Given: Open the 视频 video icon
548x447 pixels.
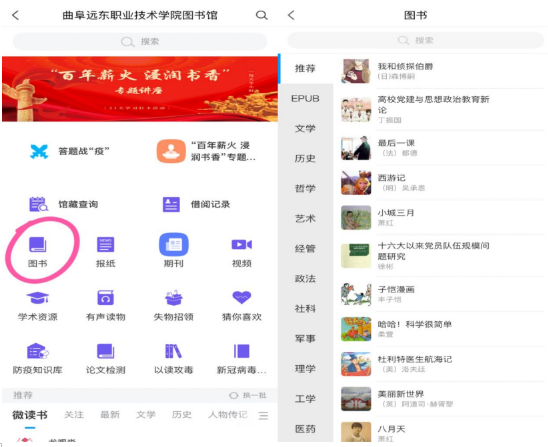Looking at the screenshot, I should 241,244.
